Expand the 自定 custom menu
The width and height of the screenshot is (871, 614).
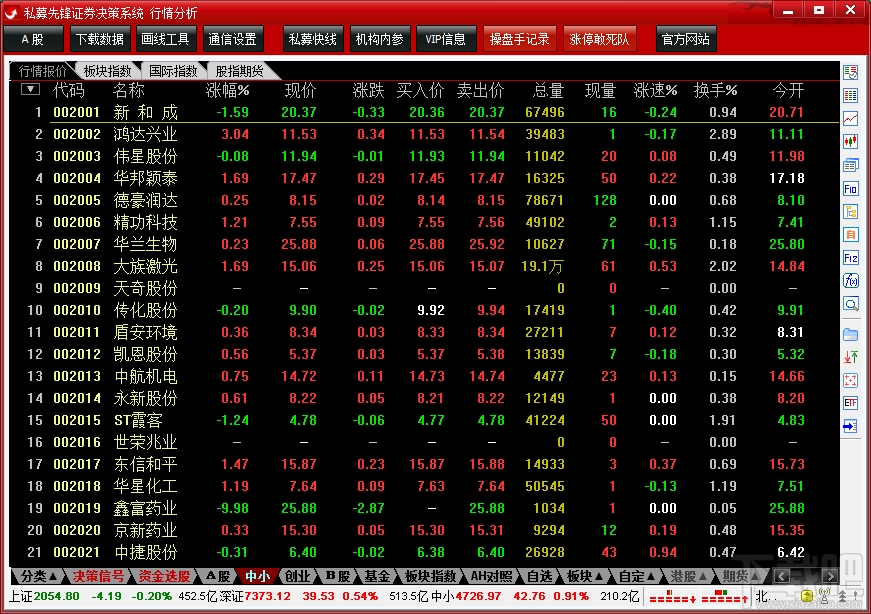pyautogui.click(x=637, y=576)
